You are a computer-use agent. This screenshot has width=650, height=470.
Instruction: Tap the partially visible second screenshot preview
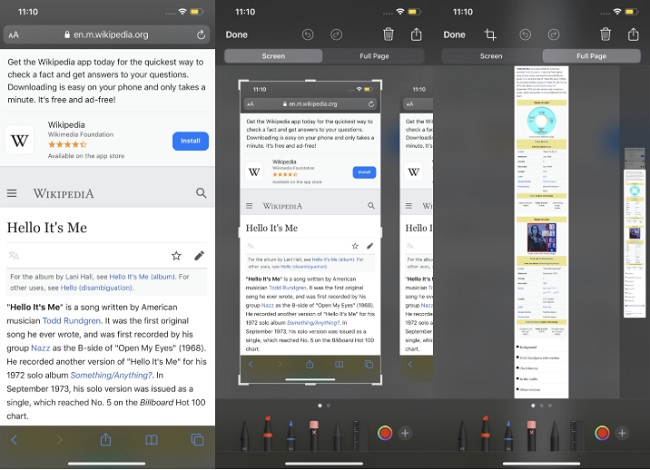point(416,226)
